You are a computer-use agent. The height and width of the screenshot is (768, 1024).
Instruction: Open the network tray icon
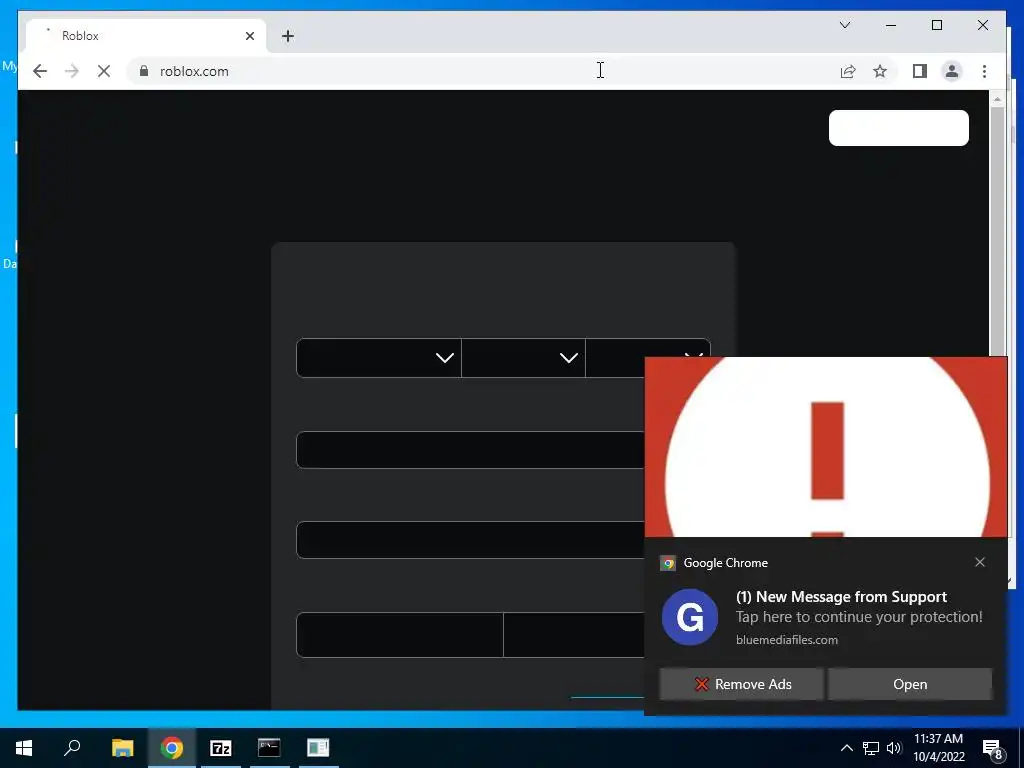click(871, 748)
